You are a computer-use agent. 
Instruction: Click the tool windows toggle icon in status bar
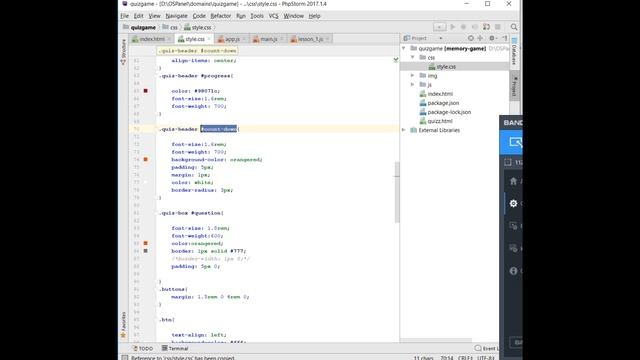point(124,358)
